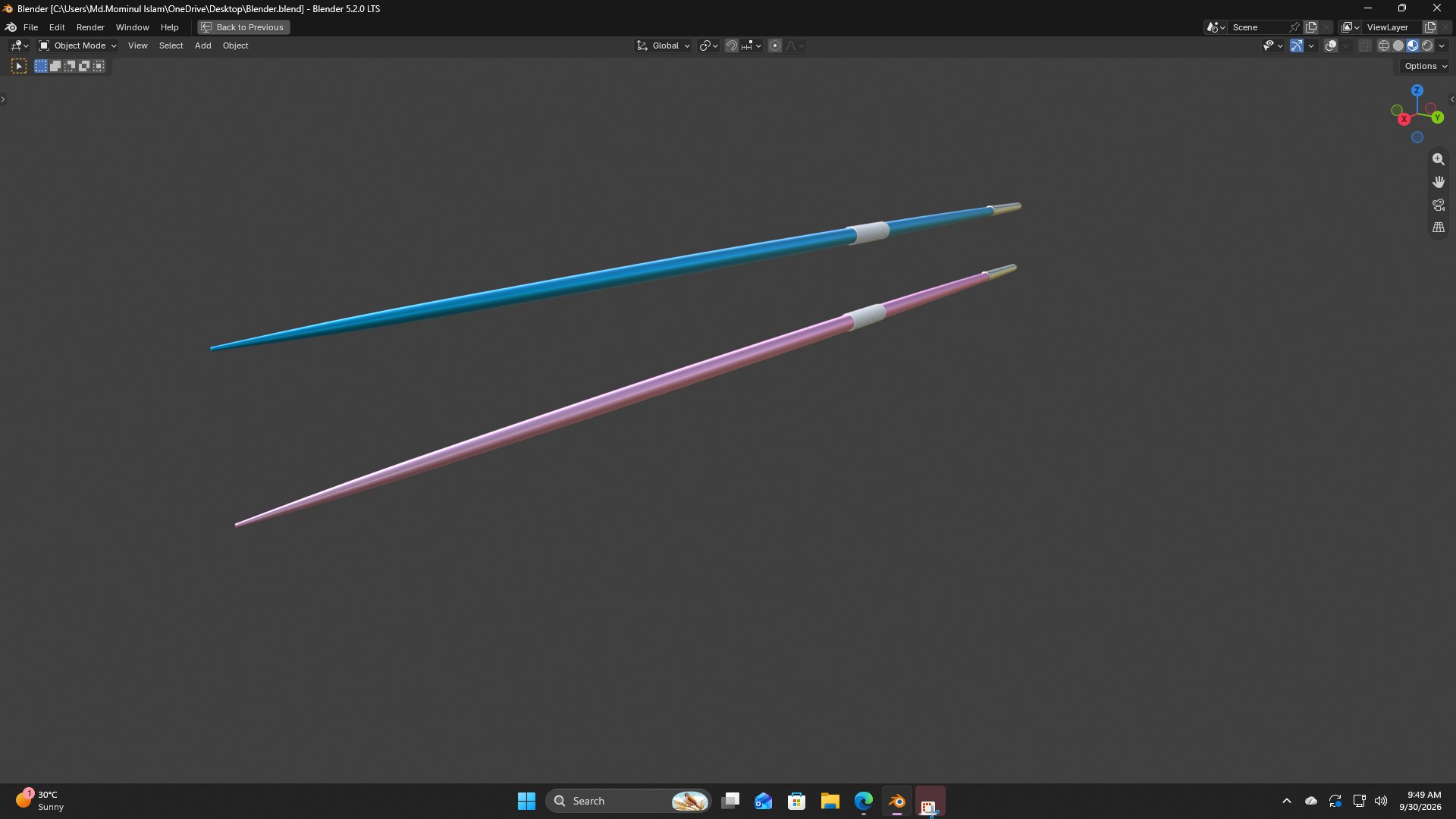Choose Extend Existing Selection mode
This screenshot has height=819, width=1456.
(x=55, y=67)
